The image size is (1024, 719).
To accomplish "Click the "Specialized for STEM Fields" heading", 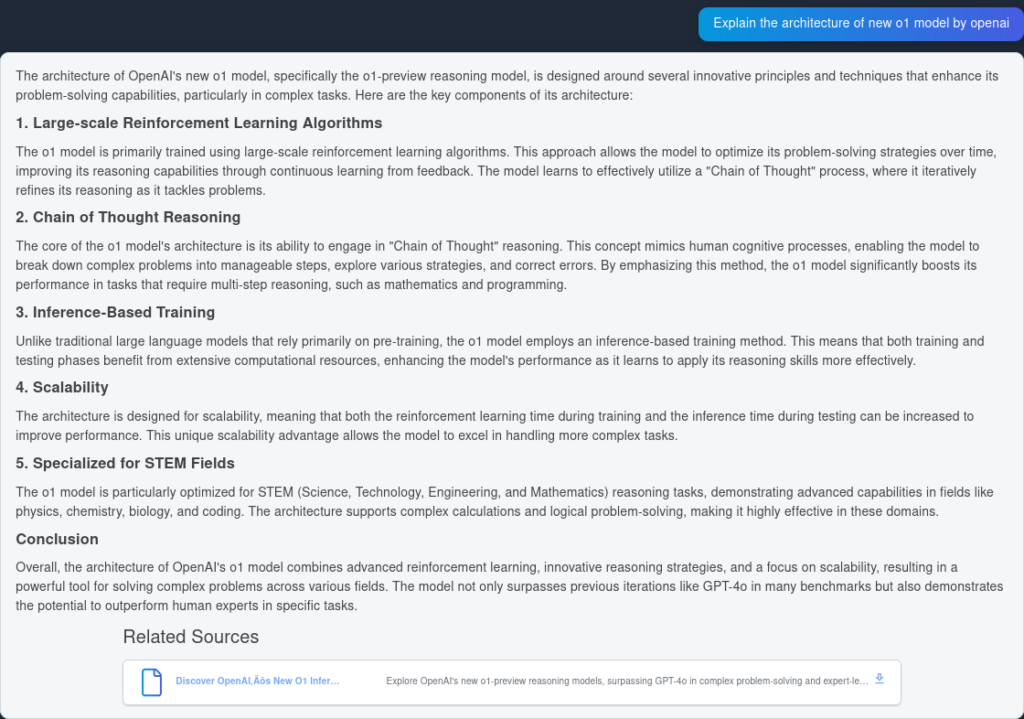I will click(125, 463).
